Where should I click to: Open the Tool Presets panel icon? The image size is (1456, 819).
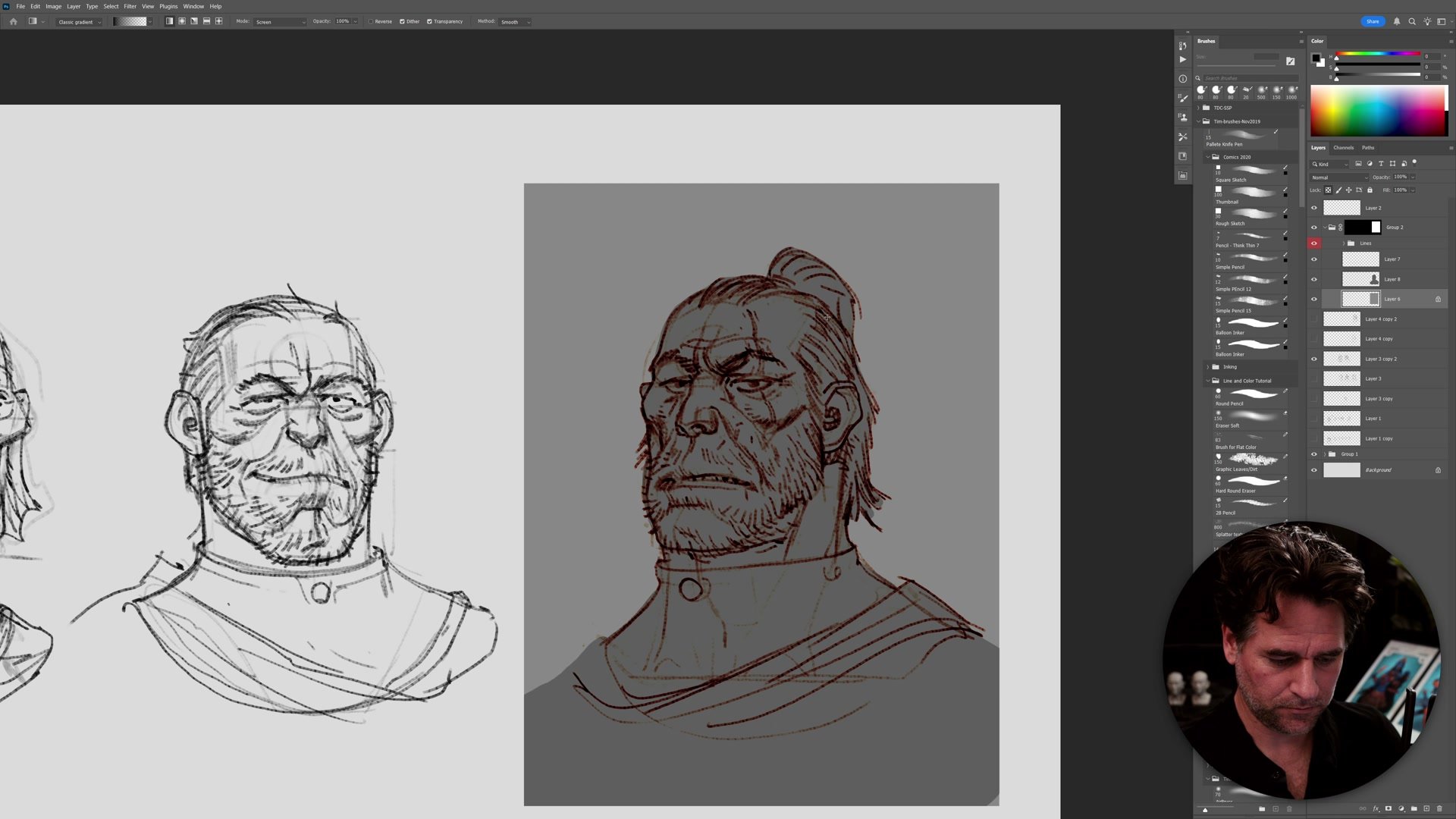click(1182, 136)
